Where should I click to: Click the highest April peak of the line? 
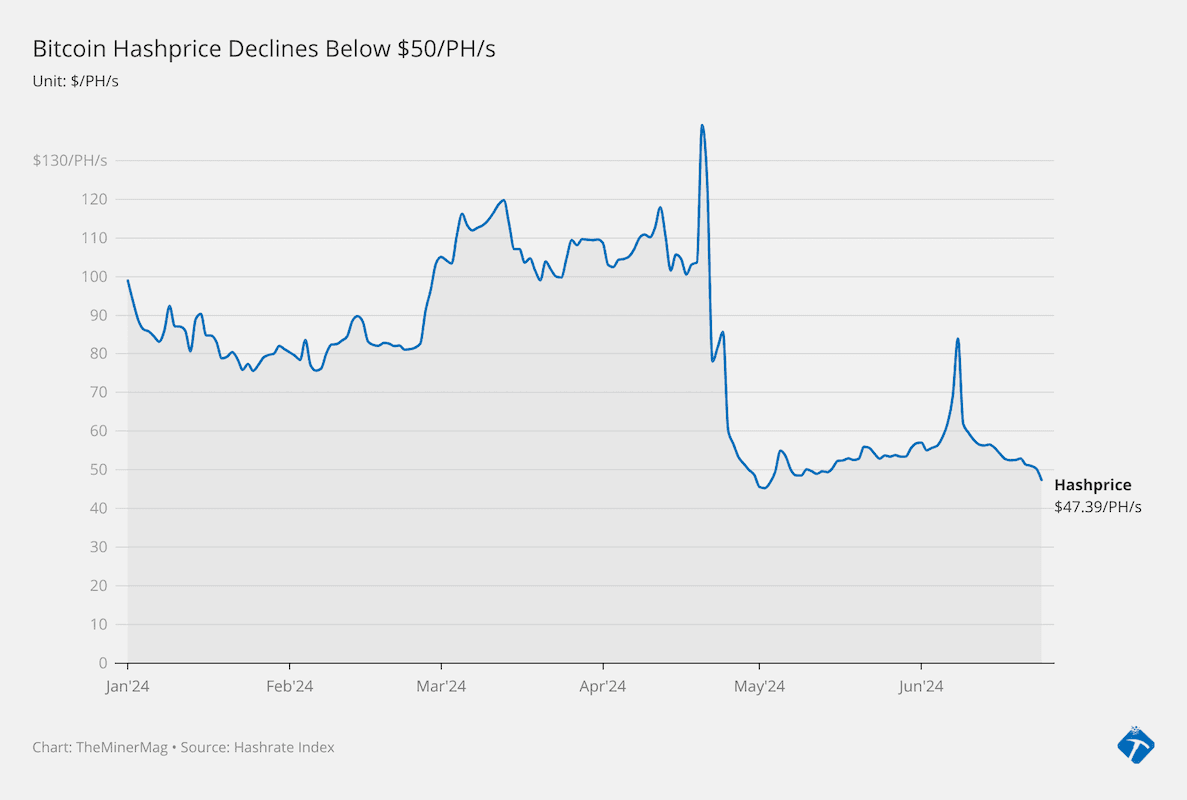point(702,125)
